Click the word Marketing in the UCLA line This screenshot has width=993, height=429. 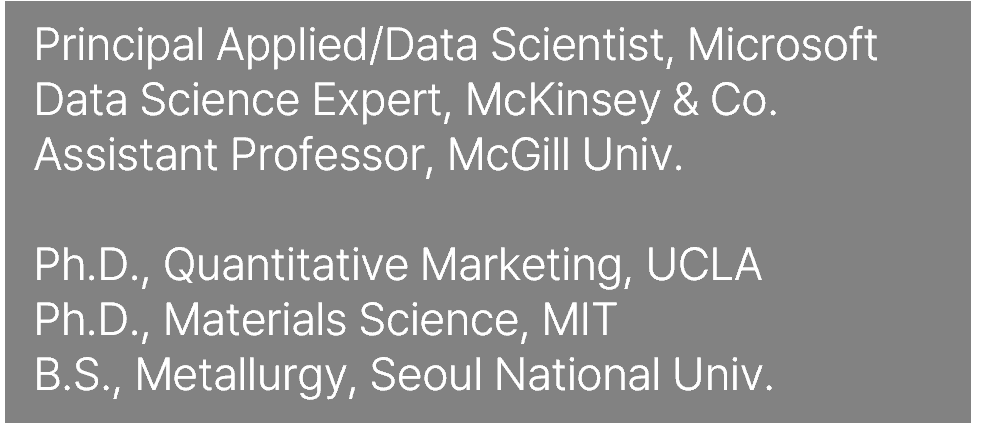[524, 268]
